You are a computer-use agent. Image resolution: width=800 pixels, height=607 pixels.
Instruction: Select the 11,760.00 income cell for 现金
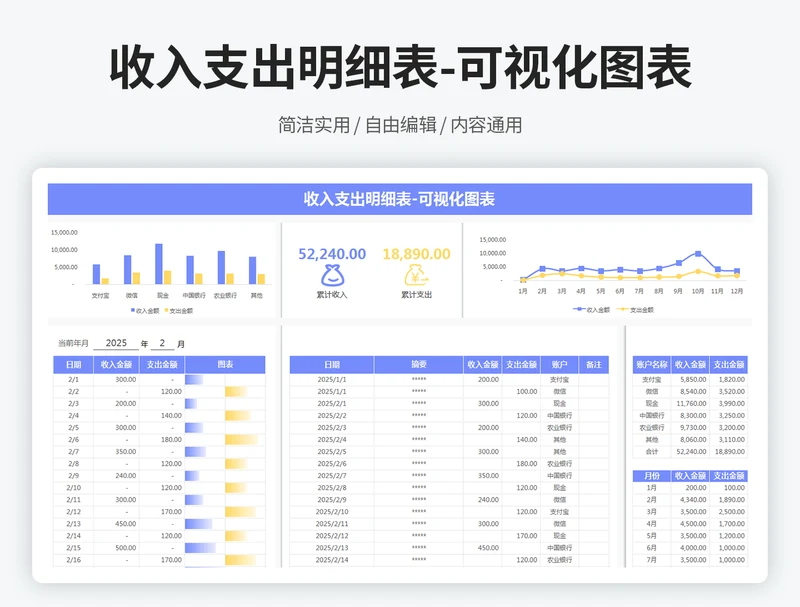[x=690, y=403]
